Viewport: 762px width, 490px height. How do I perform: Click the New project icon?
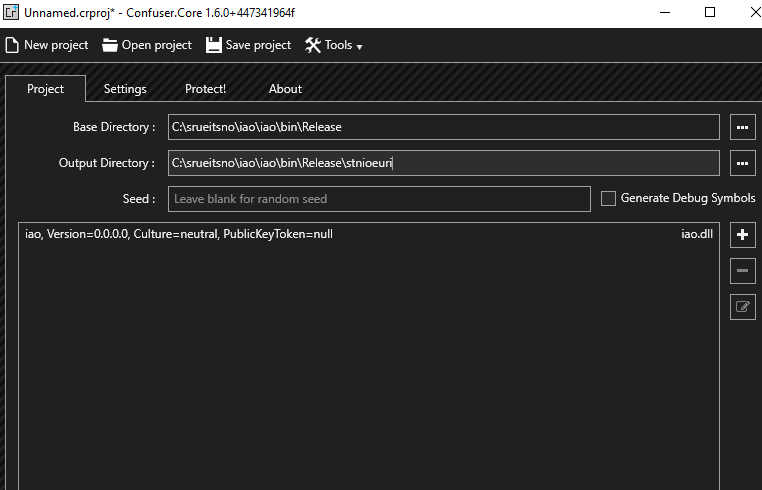coord(12,45)
